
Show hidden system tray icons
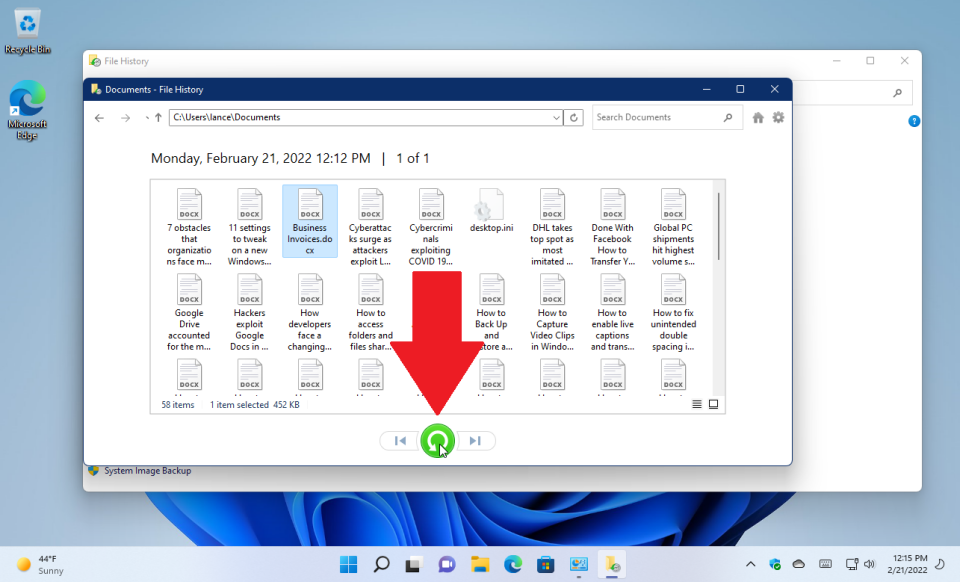point(751,564)
